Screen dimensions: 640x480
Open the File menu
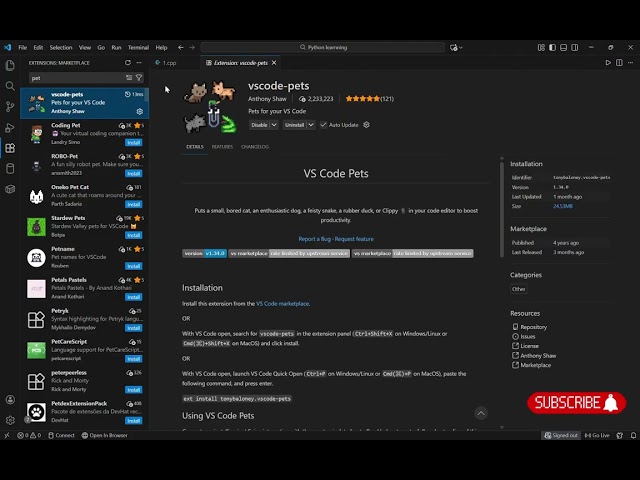point(22,47)
